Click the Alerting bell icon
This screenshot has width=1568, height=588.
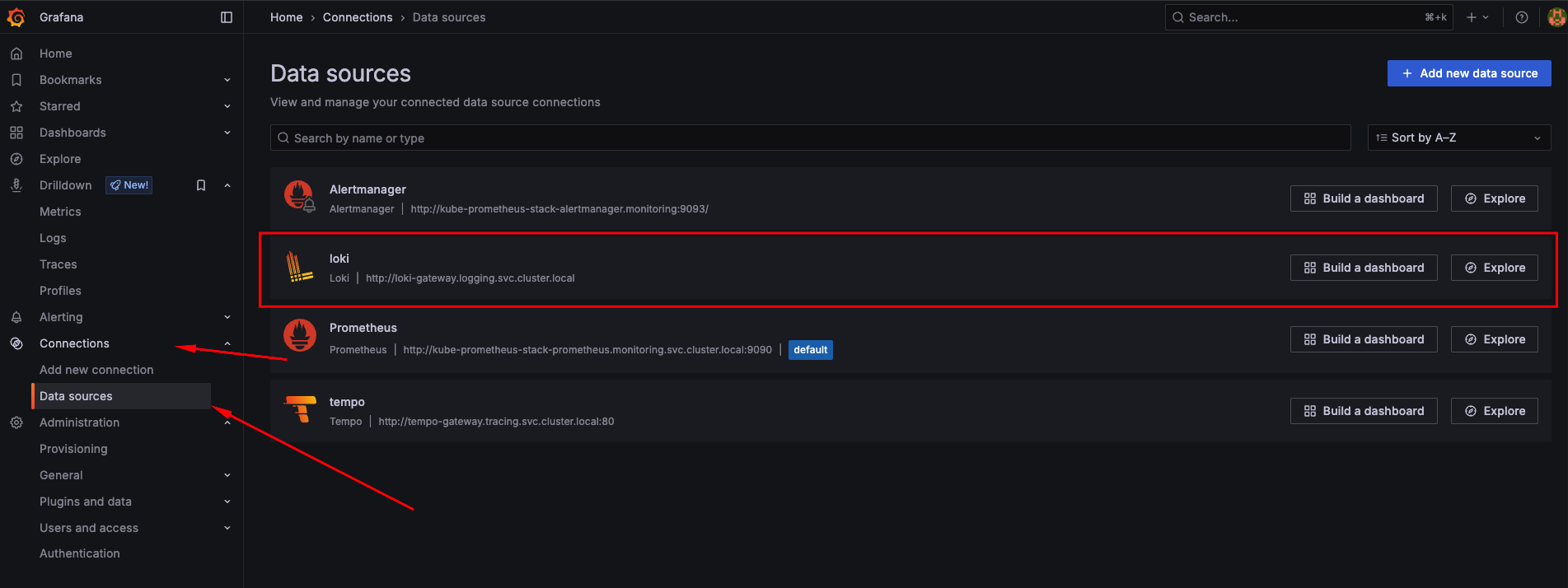[16, 317]
